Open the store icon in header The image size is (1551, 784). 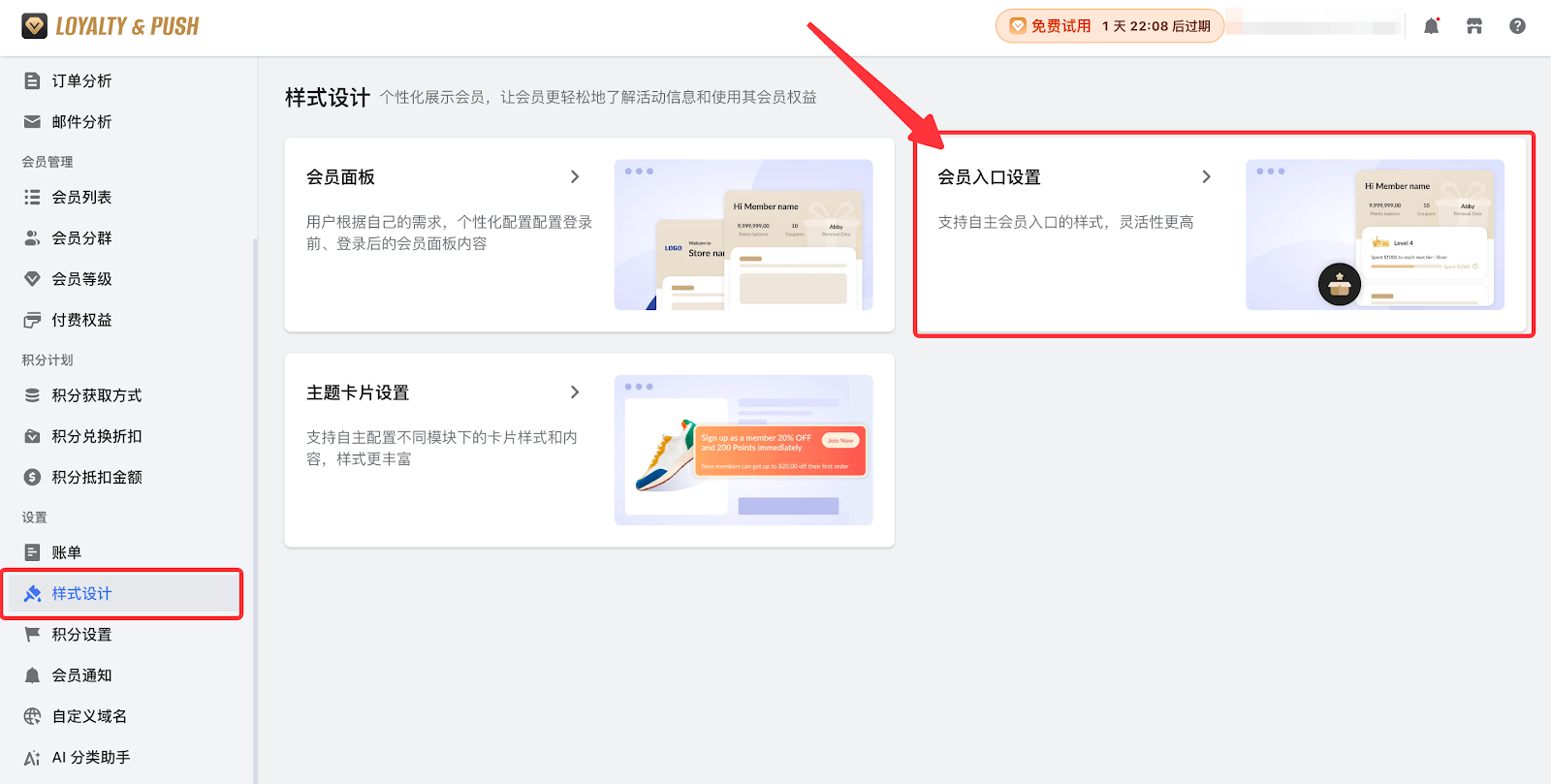click(1474, 26)
